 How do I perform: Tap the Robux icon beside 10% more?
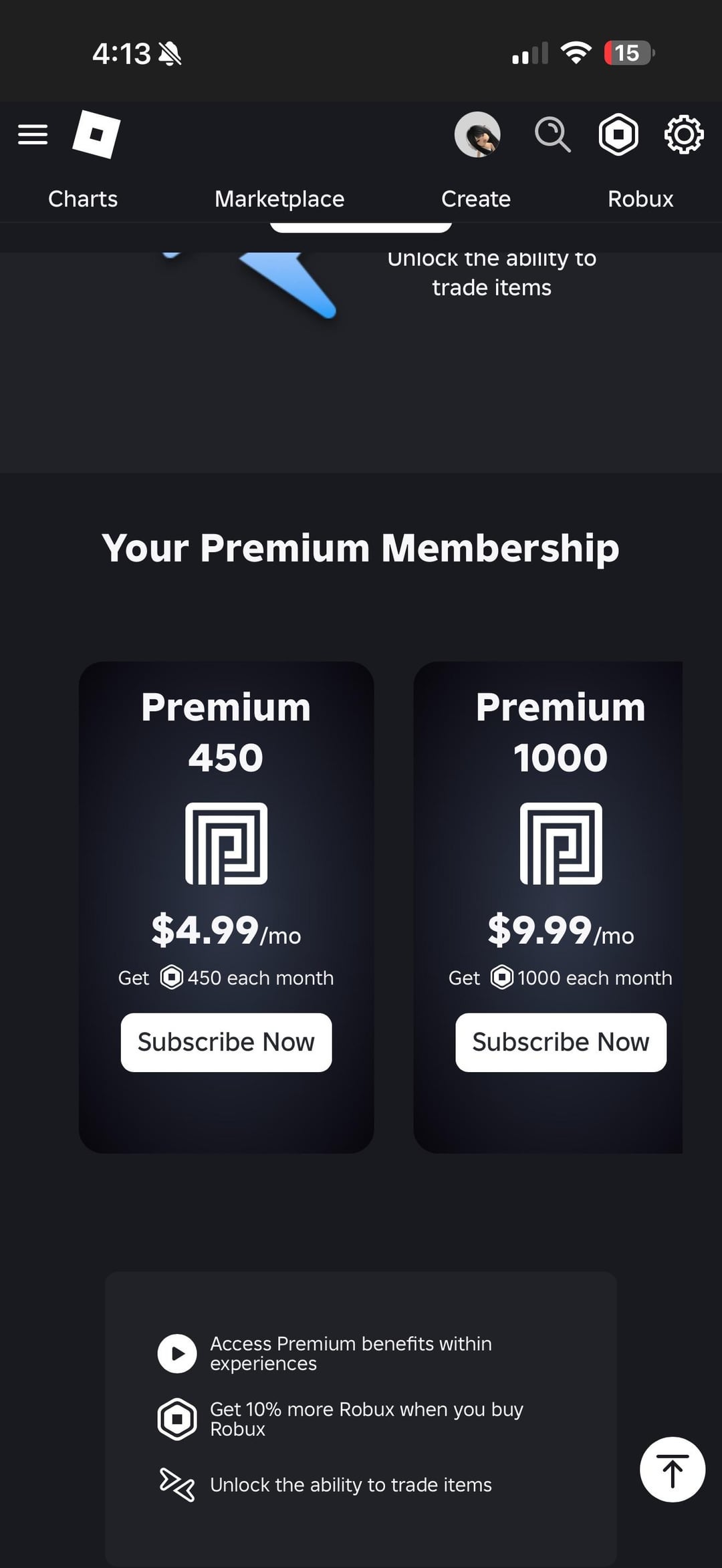[x=177, y=1418]
